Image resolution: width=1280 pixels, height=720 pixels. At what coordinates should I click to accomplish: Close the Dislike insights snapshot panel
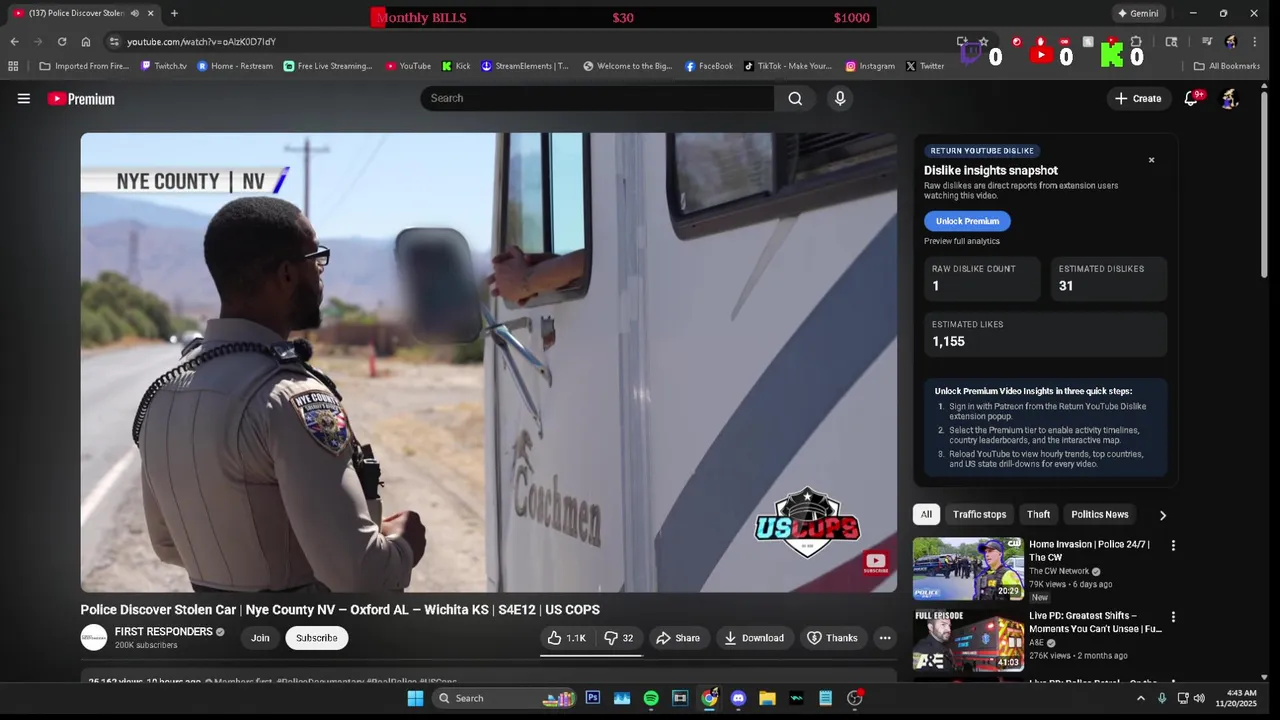coord(1151,160)
